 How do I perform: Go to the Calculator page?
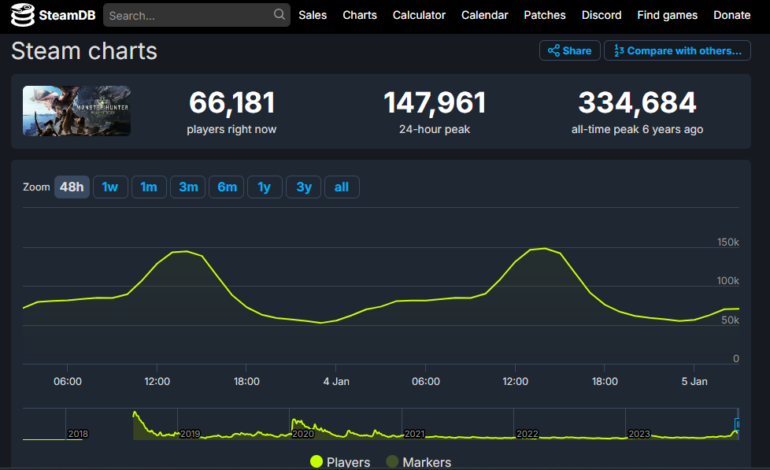[x=419, y=15]
